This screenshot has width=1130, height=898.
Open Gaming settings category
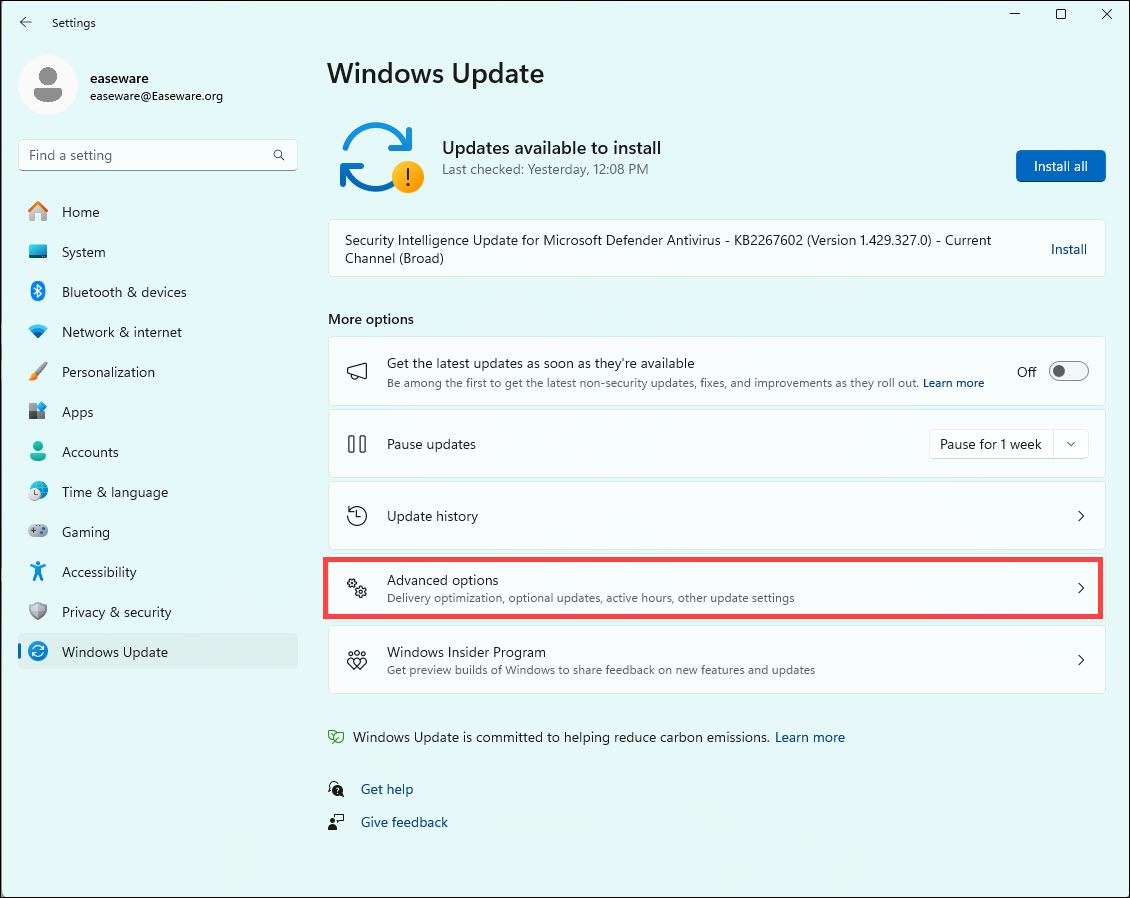point(158,532)
